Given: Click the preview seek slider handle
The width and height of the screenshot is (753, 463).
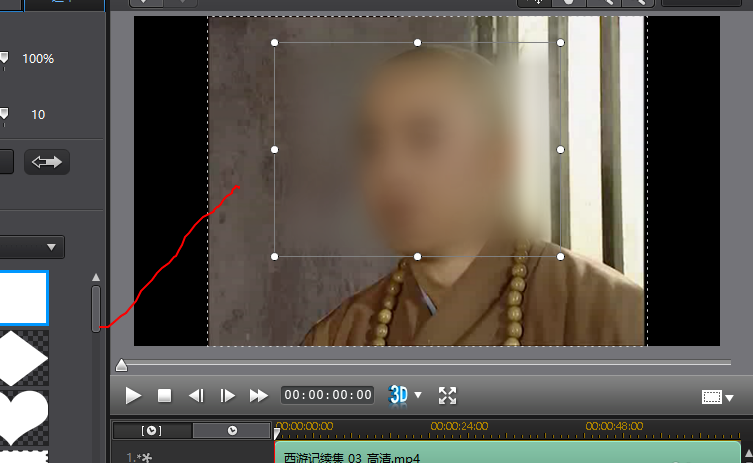Looking at the screenshot, I should [121, 366].
